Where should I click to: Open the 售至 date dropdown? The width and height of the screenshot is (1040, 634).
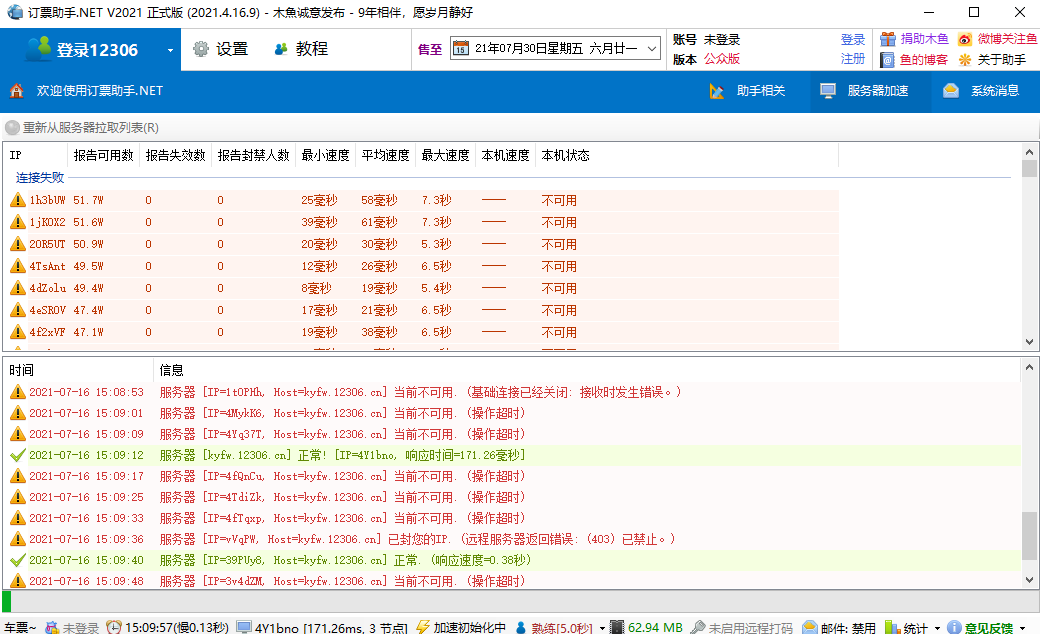(x=651, y=48)
